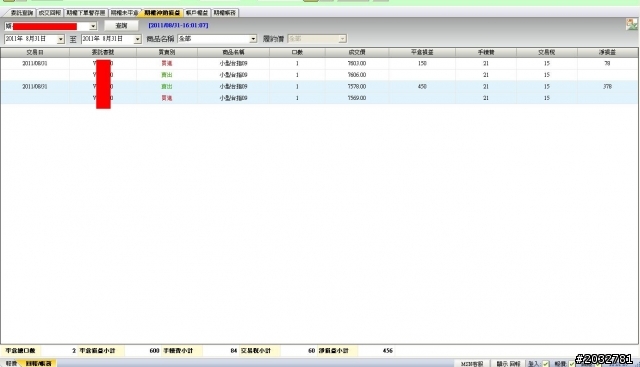Click the 平倉總口數 value 2
640x367 pixels.
[x=74, y=351]
